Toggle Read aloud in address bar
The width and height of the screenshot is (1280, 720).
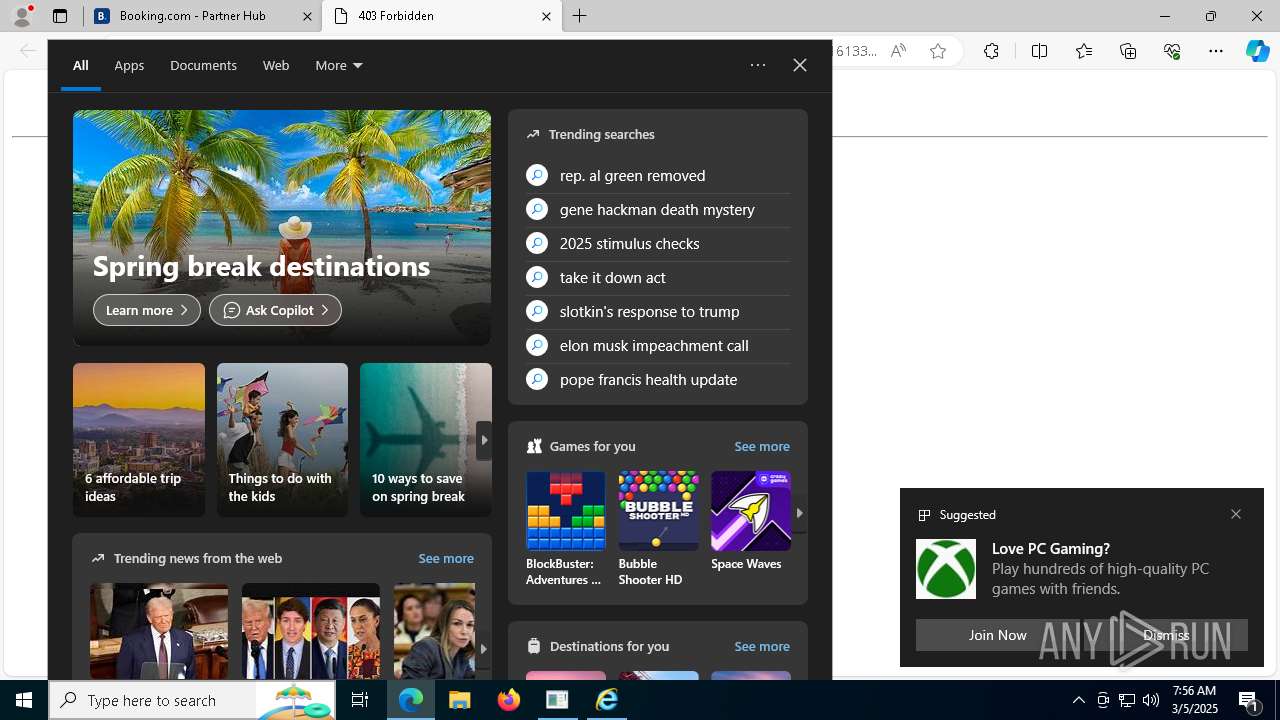(898, 51)
